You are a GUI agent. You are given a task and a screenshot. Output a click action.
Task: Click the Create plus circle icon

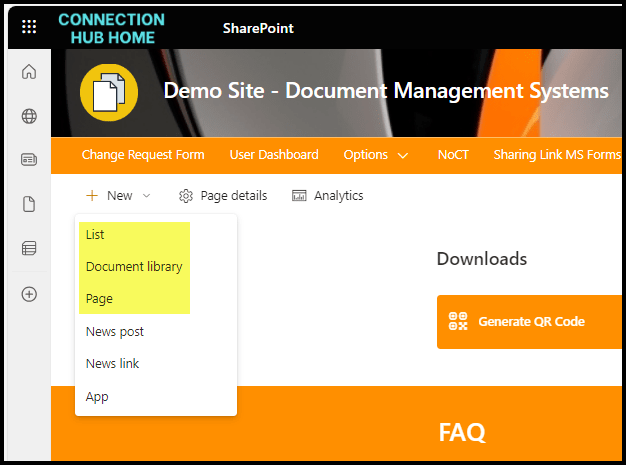(29, 294)
